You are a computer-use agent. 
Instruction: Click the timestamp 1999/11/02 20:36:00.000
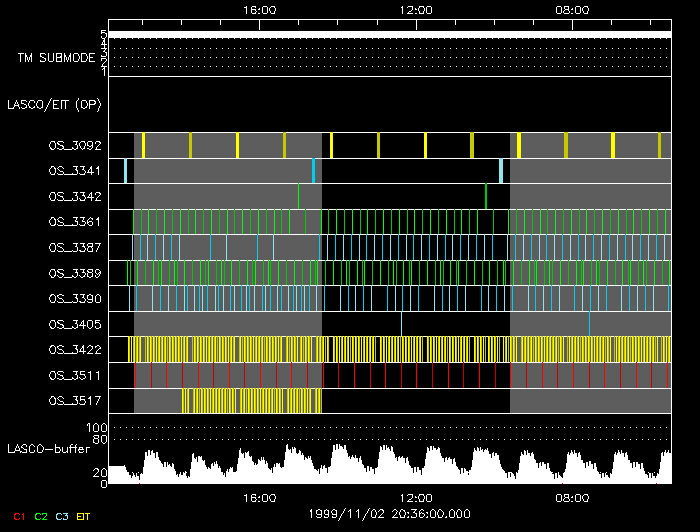coord(389,514)
